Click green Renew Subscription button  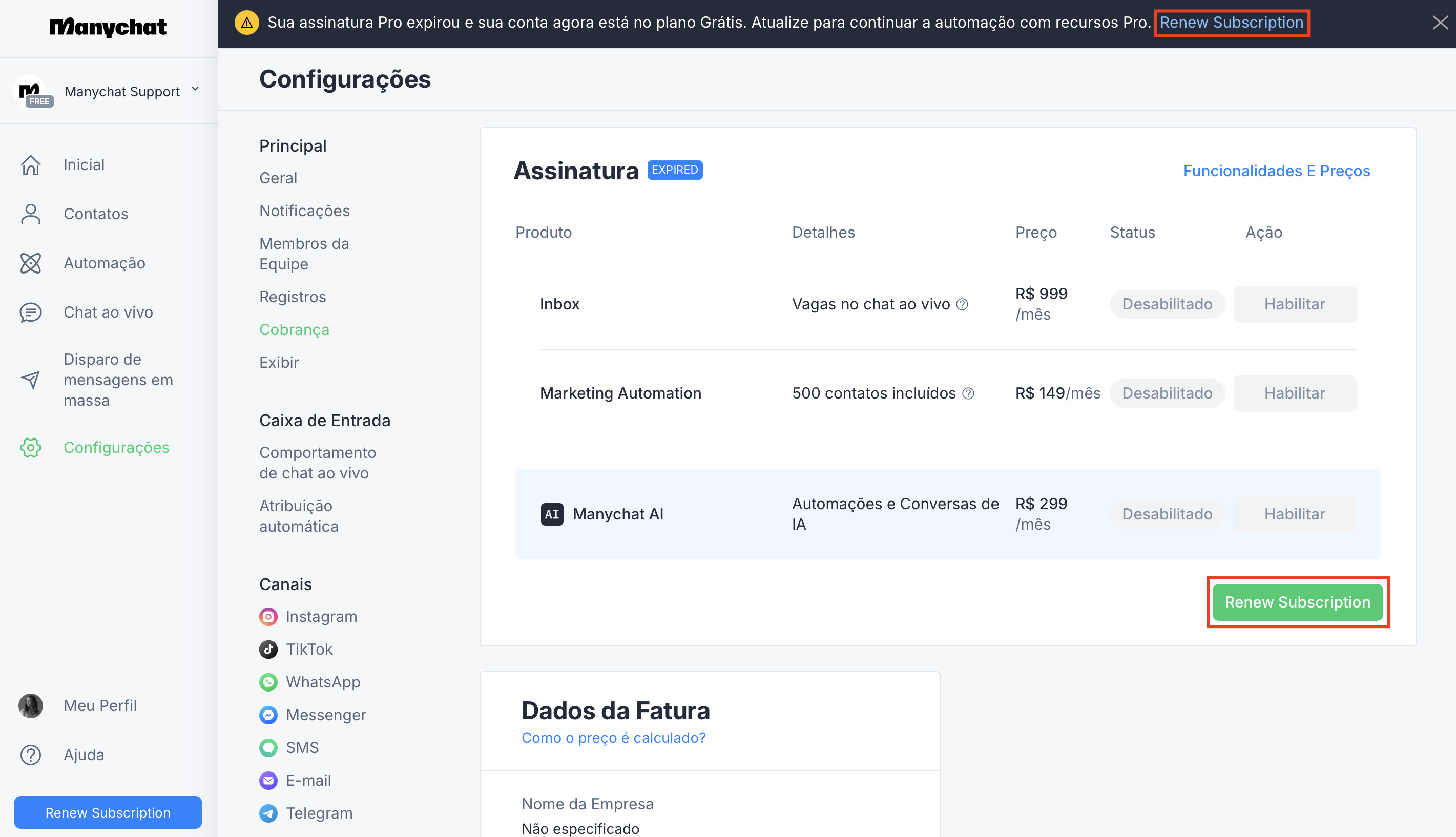(1297, 602)
